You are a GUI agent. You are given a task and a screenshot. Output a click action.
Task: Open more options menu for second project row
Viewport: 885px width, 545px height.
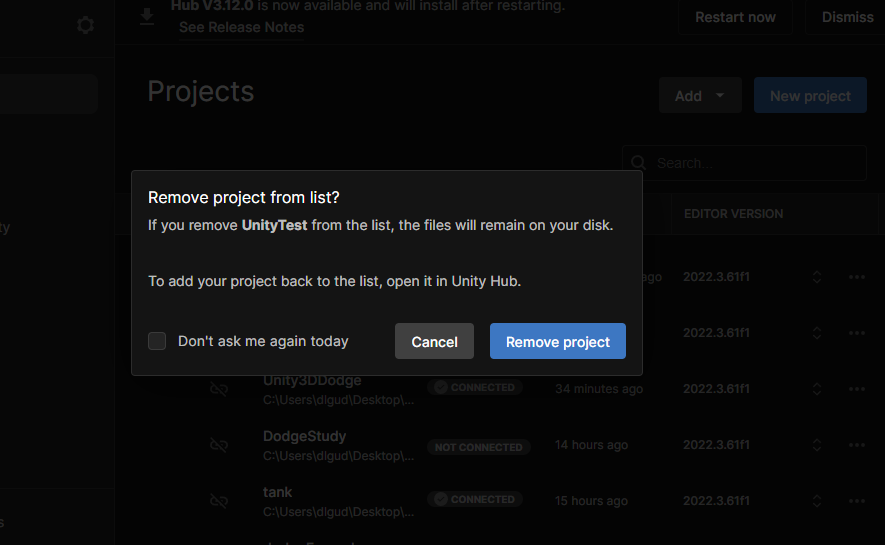click(x=857, y=333)
